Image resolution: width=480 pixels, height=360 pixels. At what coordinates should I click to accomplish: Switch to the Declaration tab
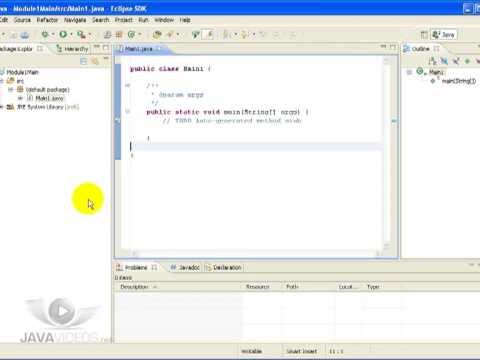(223, 267)
